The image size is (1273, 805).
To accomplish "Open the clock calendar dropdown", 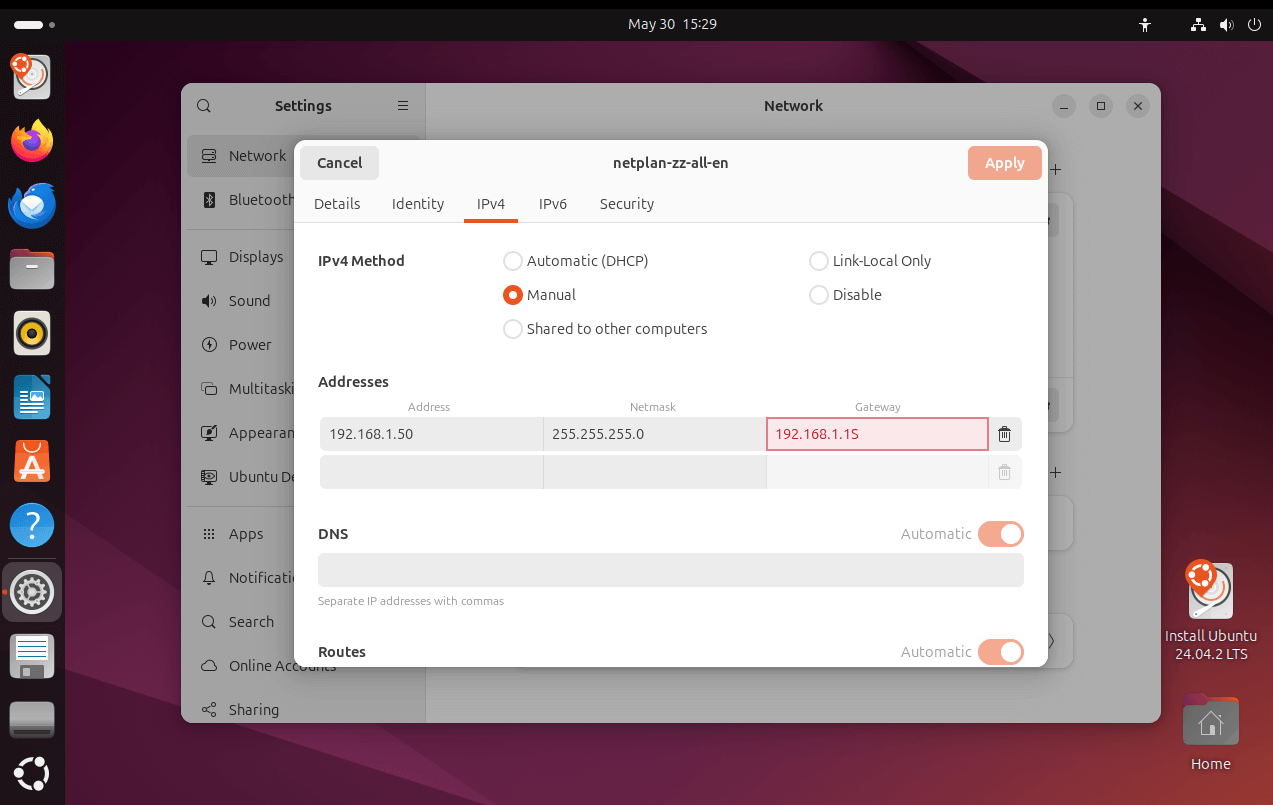I will (x=672, y=24).
